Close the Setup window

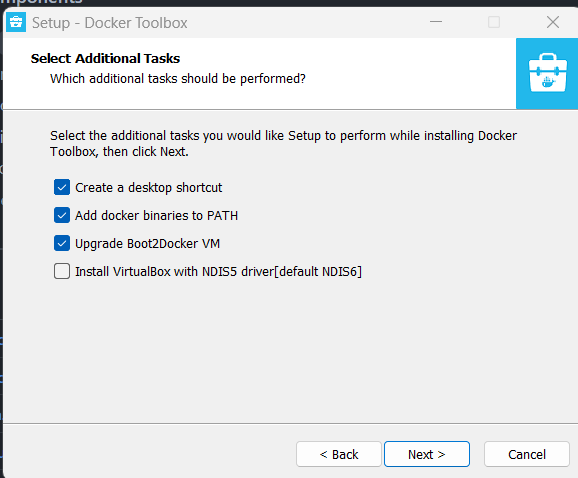coord(553,22)
